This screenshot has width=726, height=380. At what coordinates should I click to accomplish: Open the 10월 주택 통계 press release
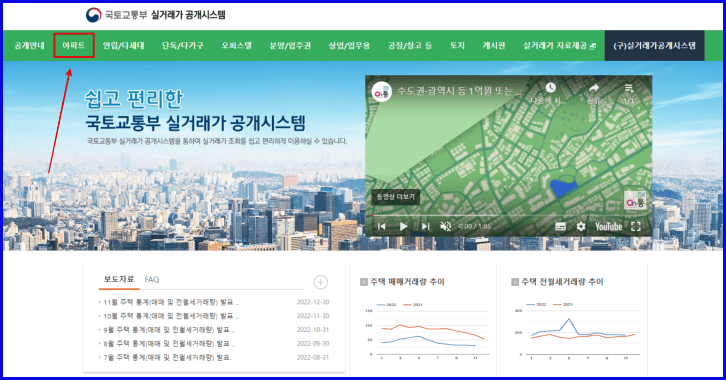170,316
